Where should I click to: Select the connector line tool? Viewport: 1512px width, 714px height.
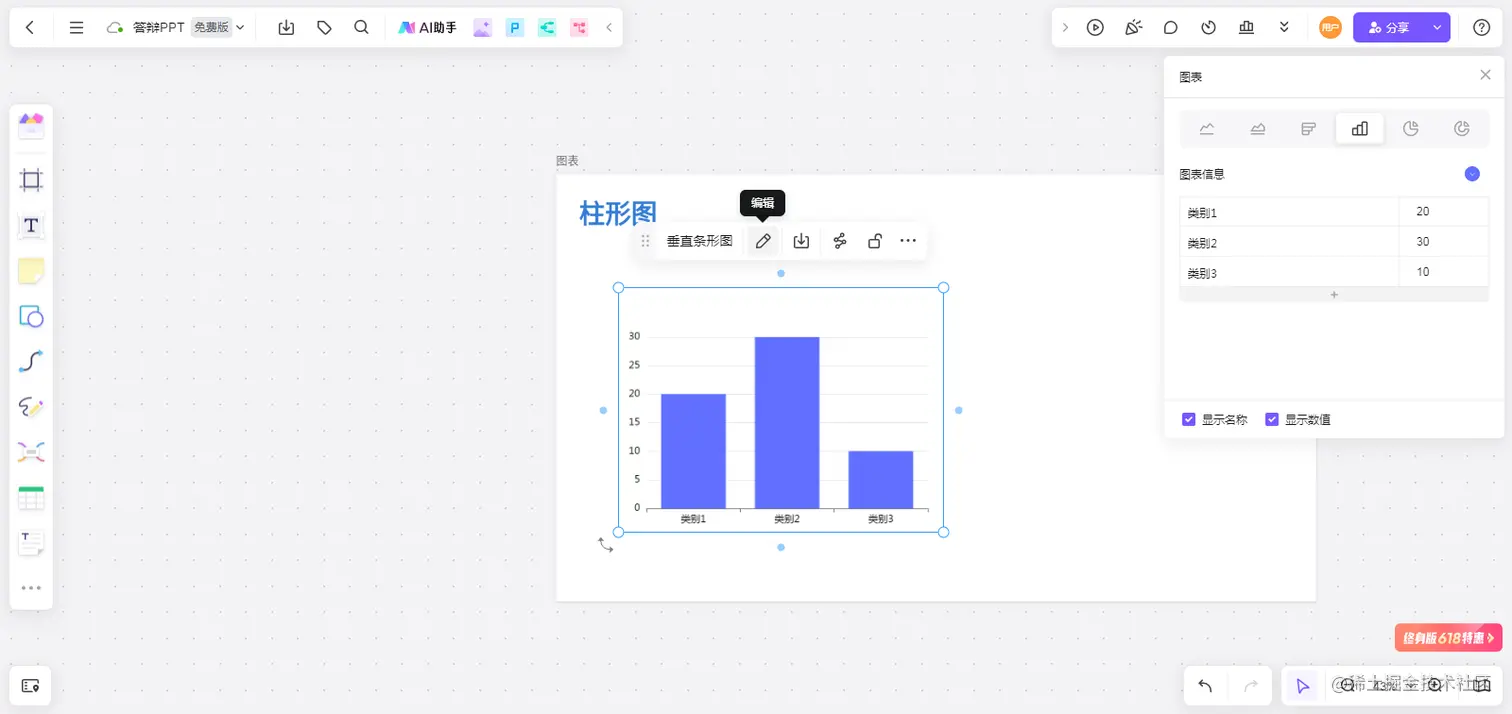pyautogui.click(x=31, y=362)
